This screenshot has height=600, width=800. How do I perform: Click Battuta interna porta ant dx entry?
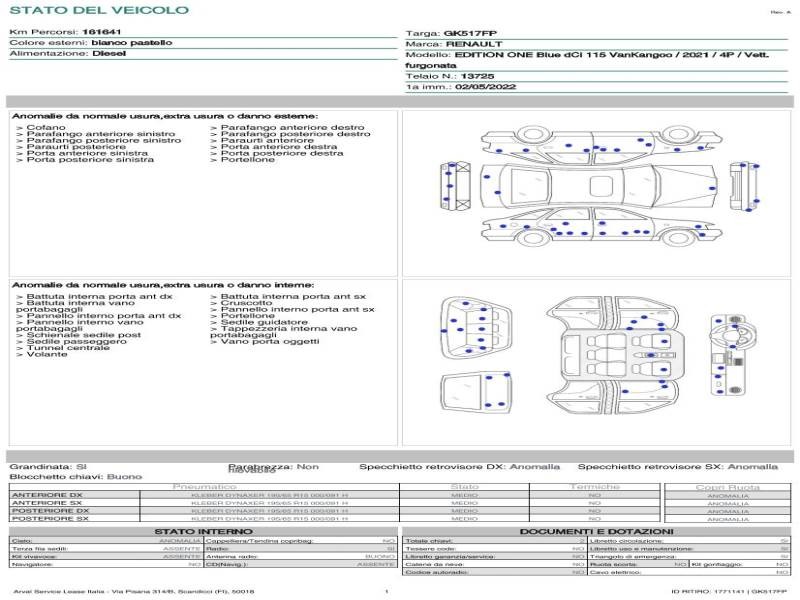pos(94,296)
